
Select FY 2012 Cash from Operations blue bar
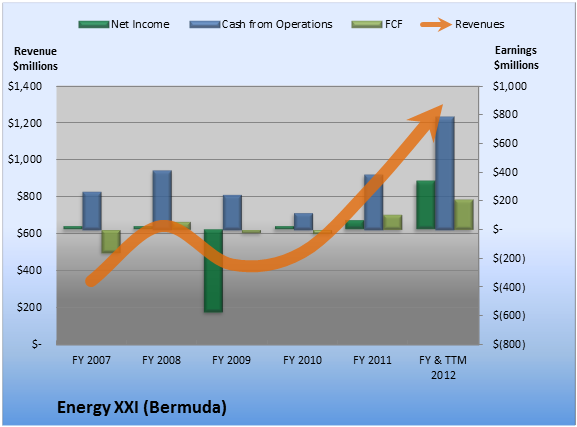point(445,173)
